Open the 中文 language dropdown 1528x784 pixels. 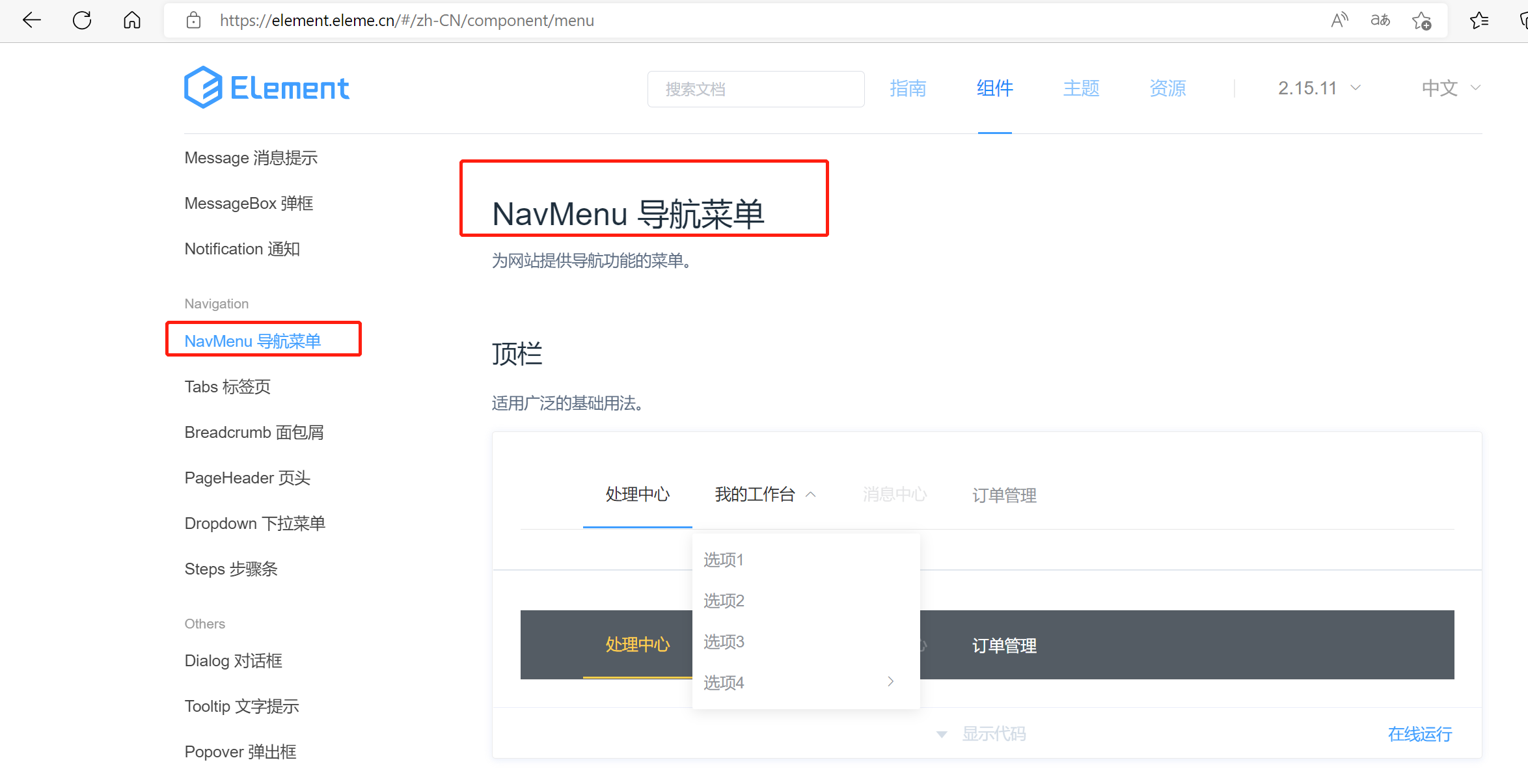click(x=1451, y=88)
